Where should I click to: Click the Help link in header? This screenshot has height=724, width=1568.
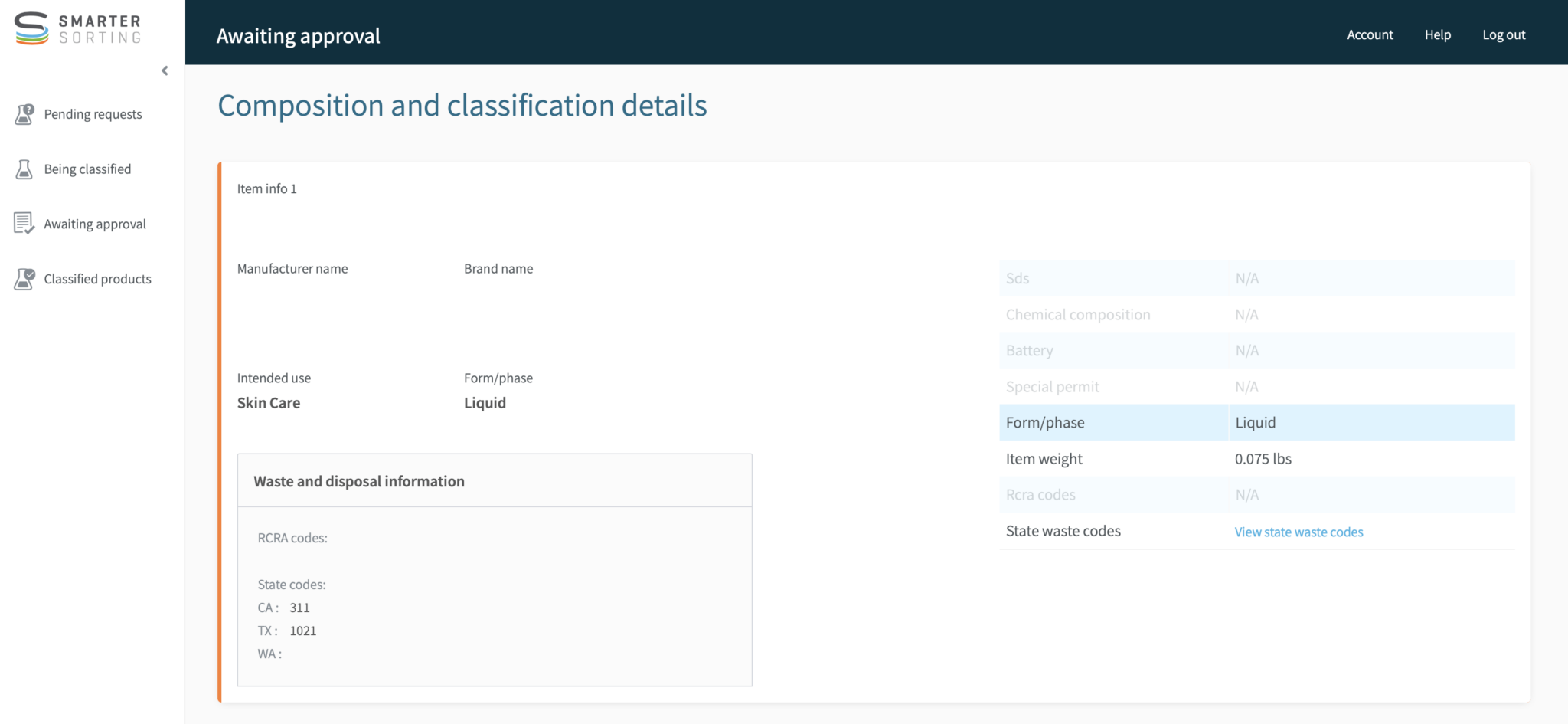click(1437, 35)
